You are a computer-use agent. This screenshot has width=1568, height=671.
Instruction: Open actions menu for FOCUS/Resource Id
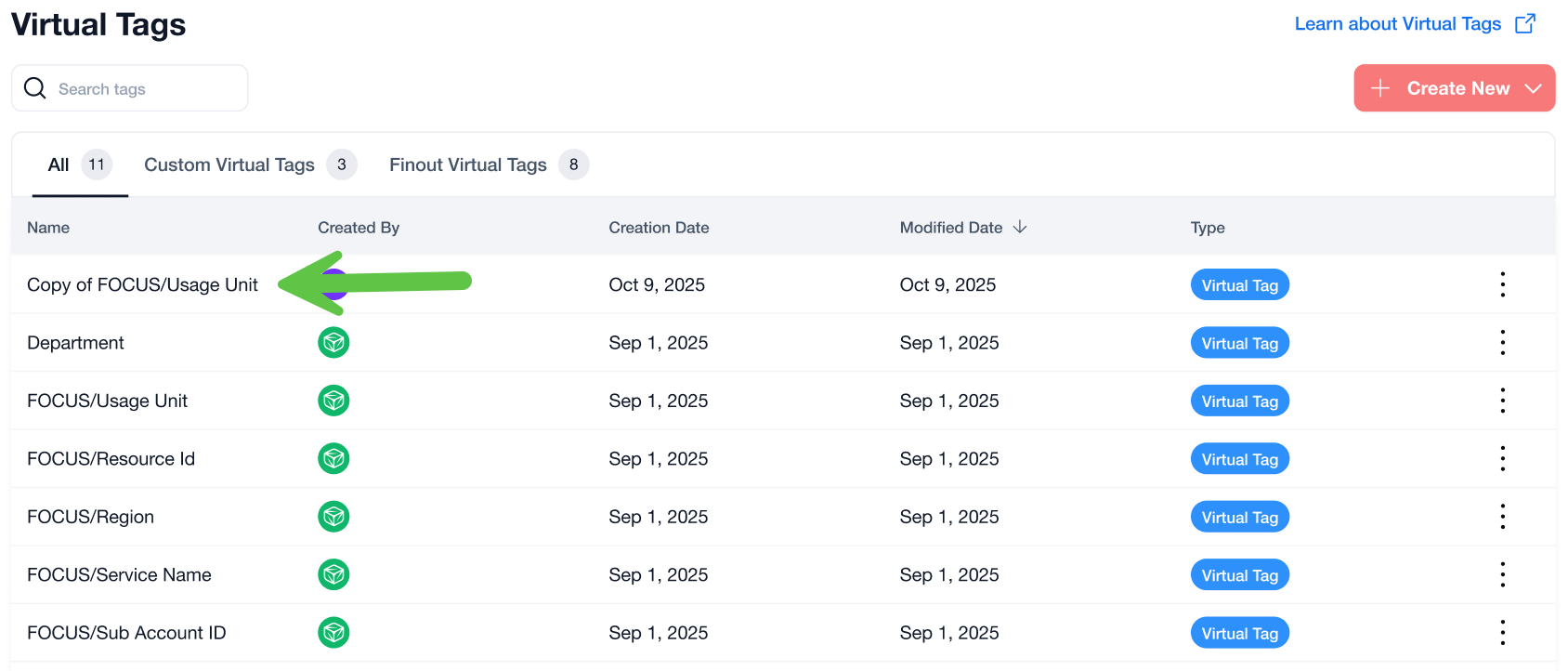[1502, 459]
